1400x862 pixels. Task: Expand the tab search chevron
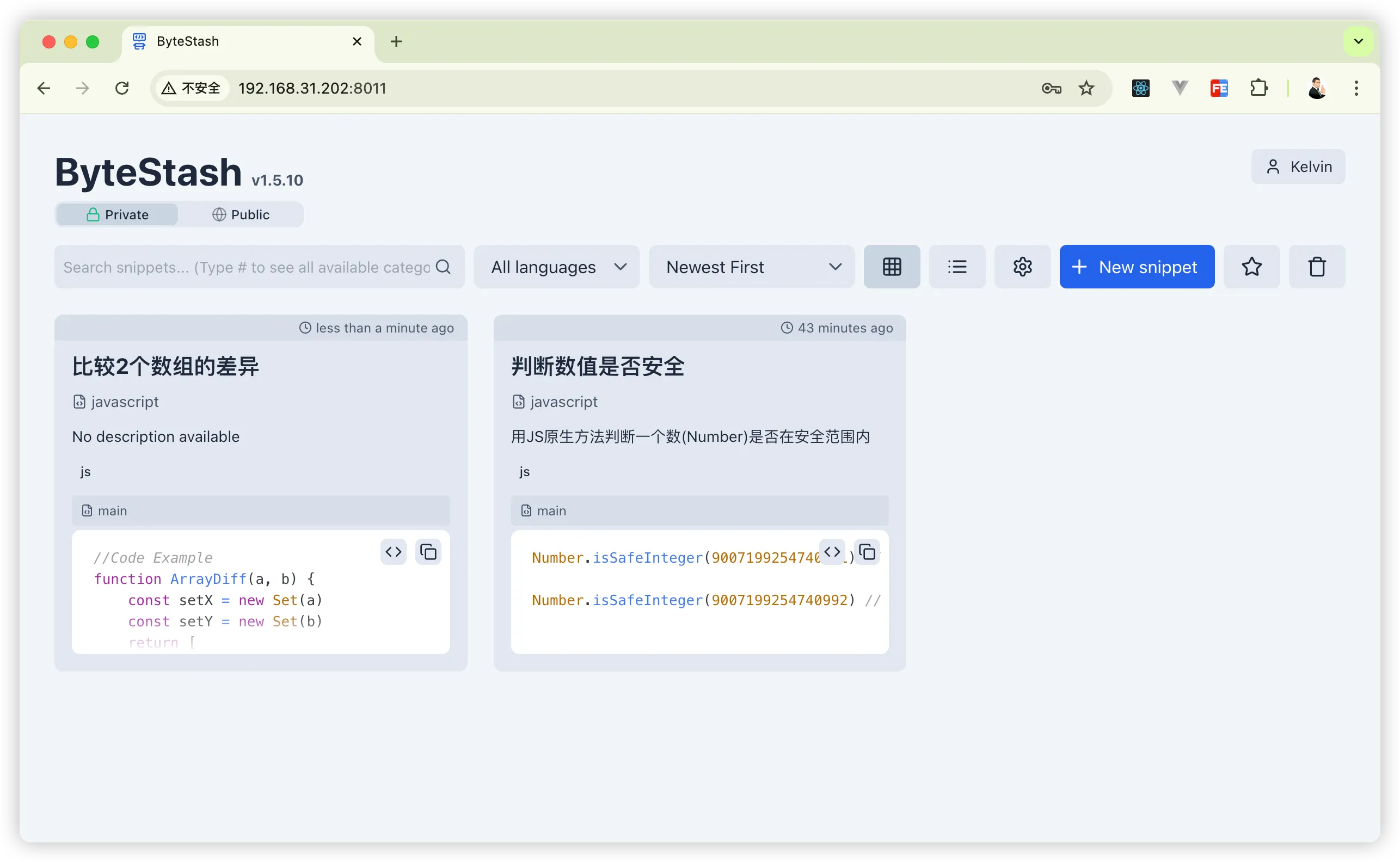click(1359, 41)
